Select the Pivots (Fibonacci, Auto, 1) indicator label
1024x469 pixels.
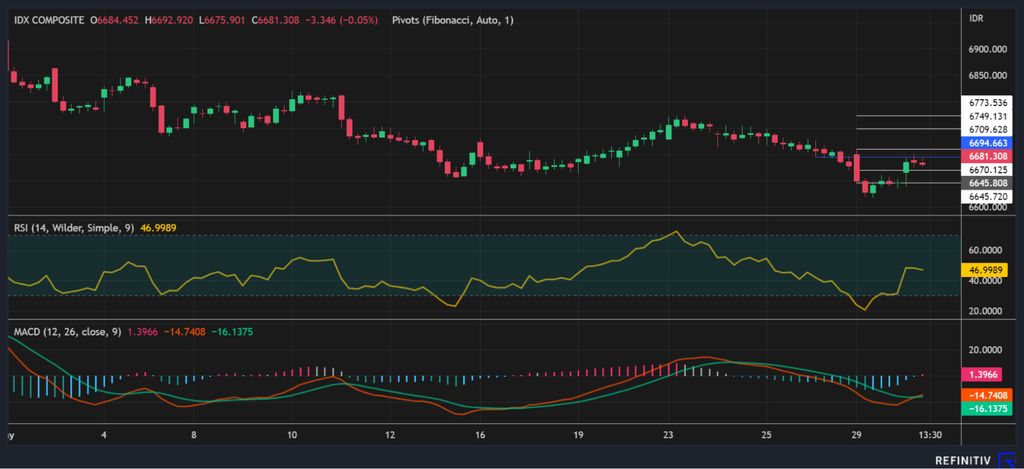453,20
